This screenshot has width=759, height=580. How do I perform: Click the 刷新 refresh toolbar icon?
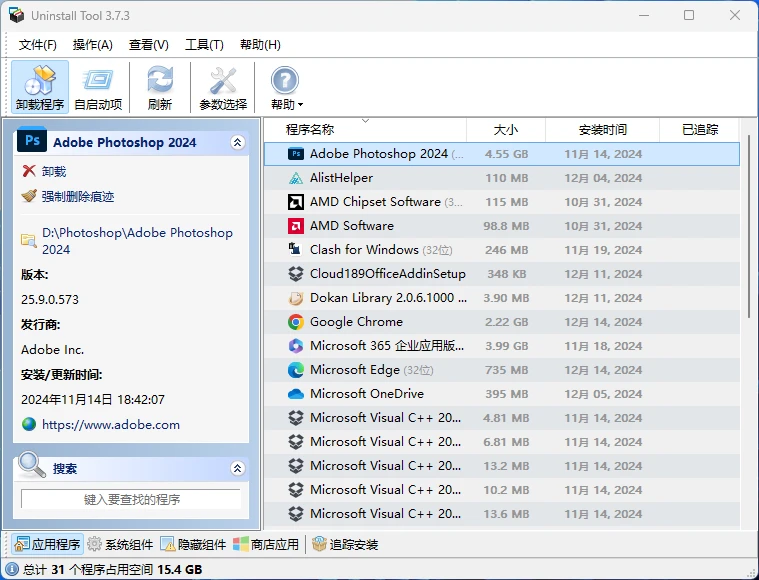point(160,80)
